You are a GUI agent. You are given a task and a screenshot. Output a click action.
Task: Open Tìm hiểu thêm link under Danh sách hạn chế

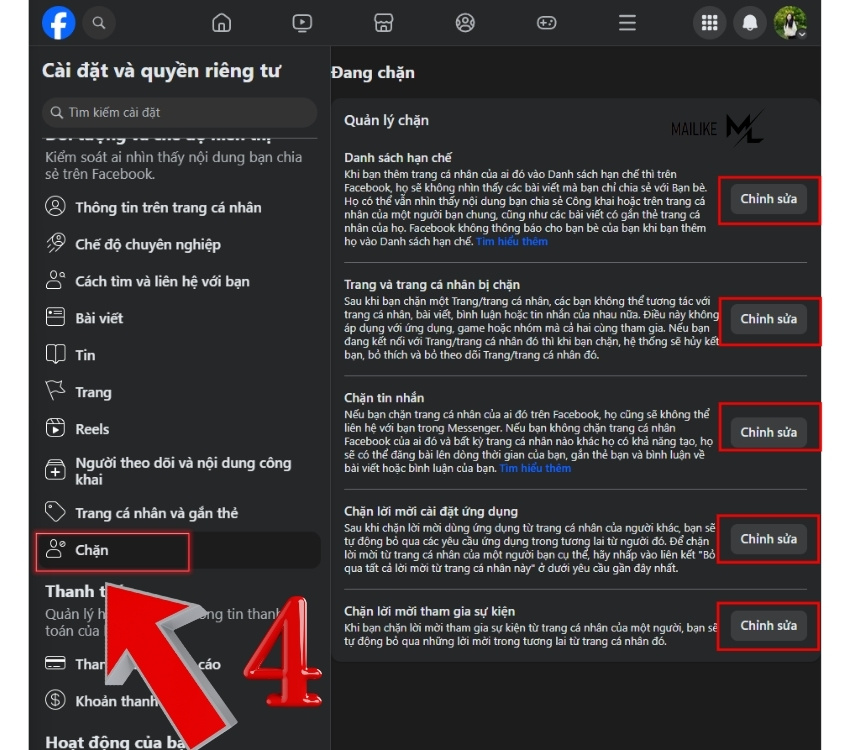[512, 241]
